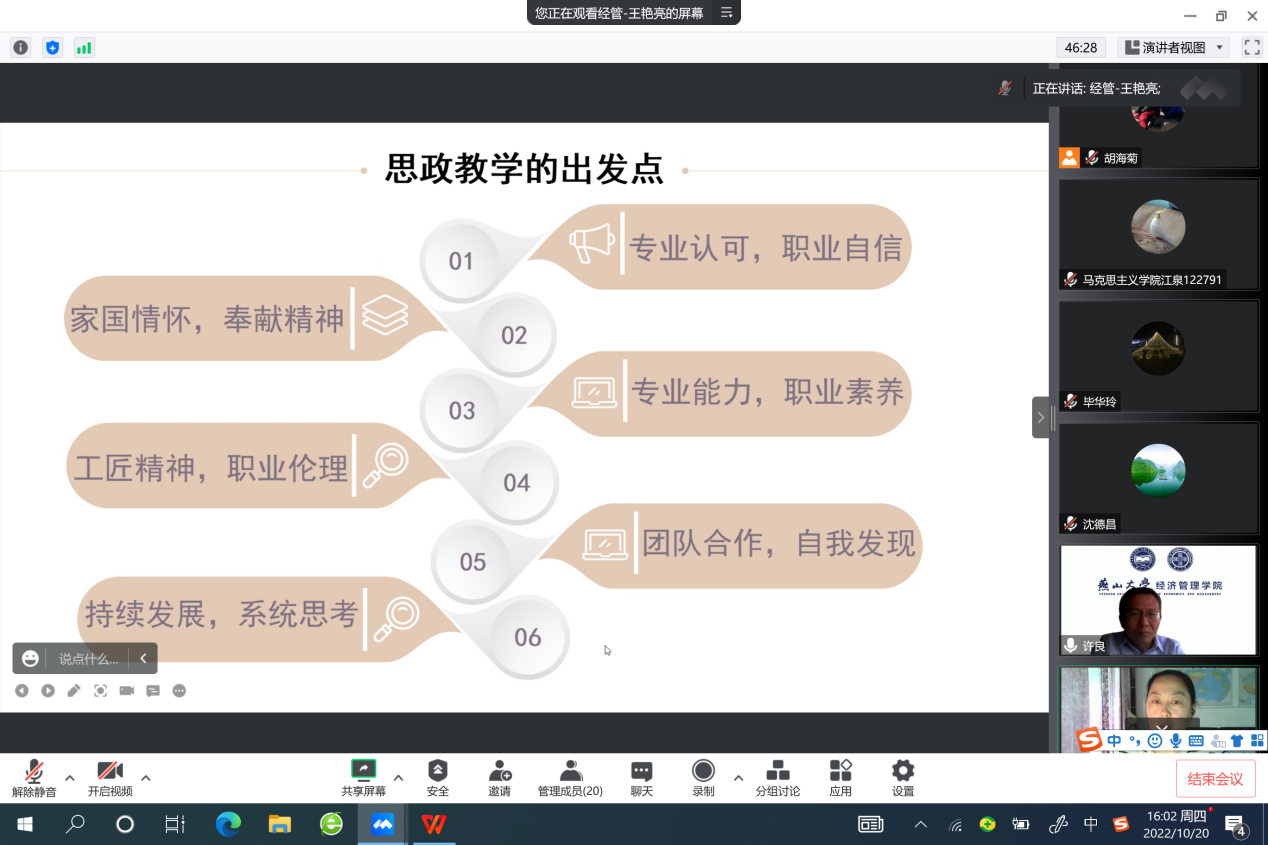
Task: Click the red 结束会议 button
Action: 1215,779
